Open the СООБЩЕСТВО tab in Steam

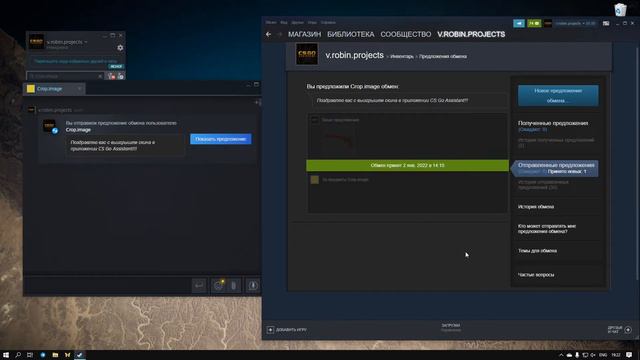(406, 35)
